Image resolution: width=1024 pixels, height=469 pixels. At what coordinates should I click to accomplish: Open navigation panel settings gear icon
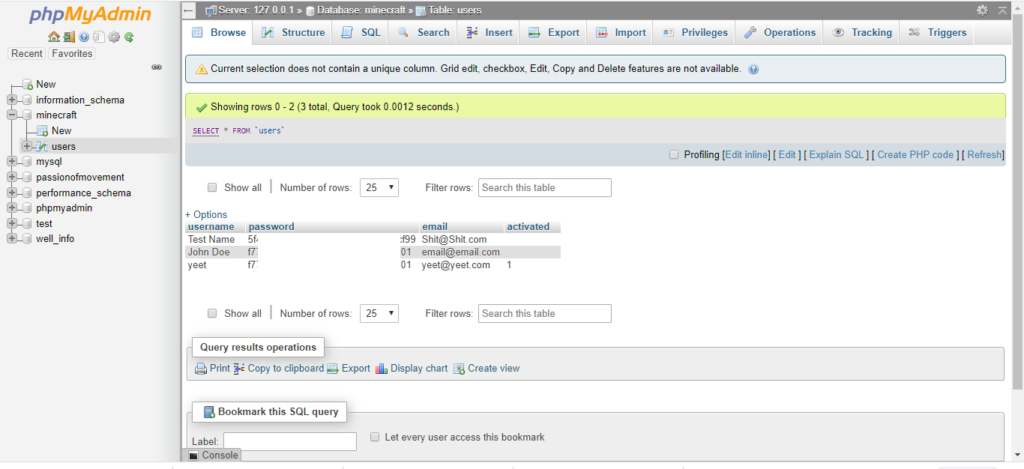[114, 37]
